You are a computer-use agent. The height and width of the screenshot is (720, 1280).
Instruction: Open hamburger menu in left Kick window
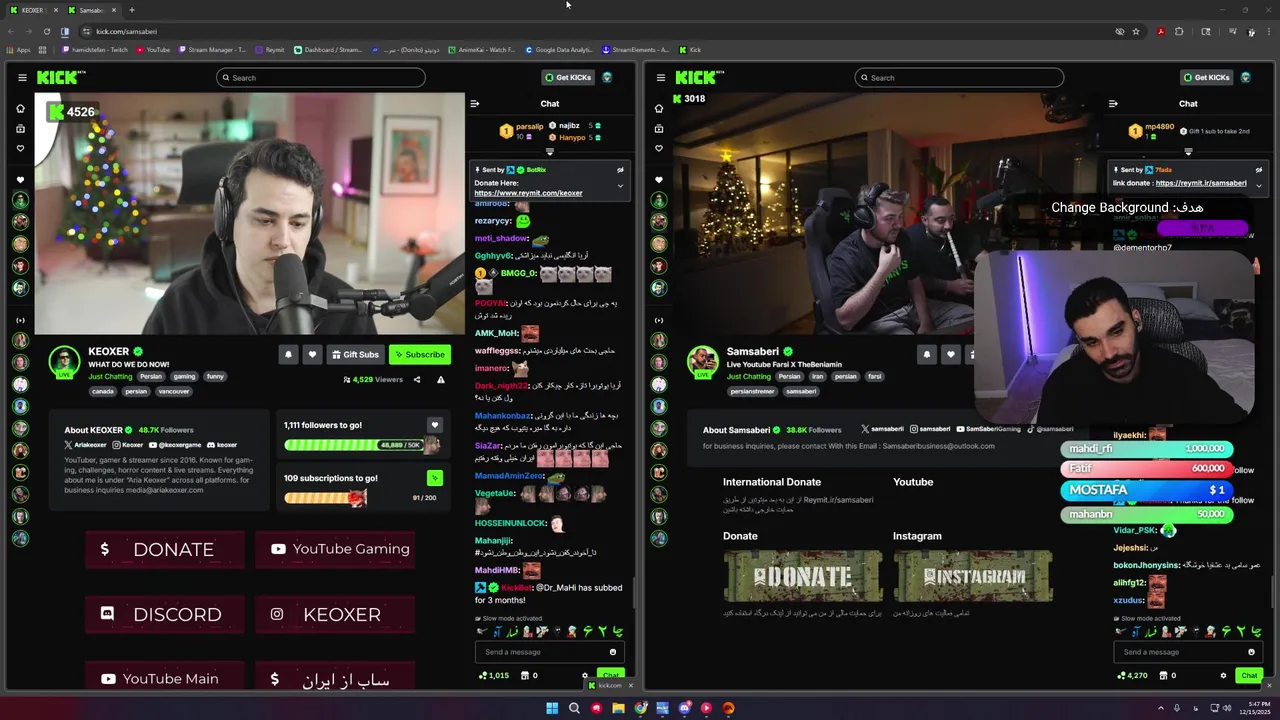pos(22,77)
